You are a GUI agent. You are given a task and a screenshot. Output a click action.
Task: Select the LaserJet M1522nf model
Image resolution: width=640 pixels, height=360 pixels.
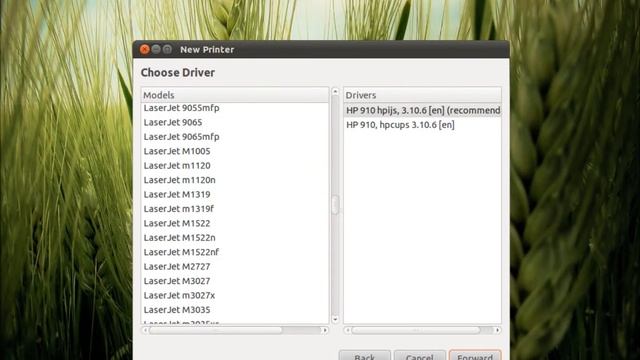pyautogui.click(x=235, y=252)
